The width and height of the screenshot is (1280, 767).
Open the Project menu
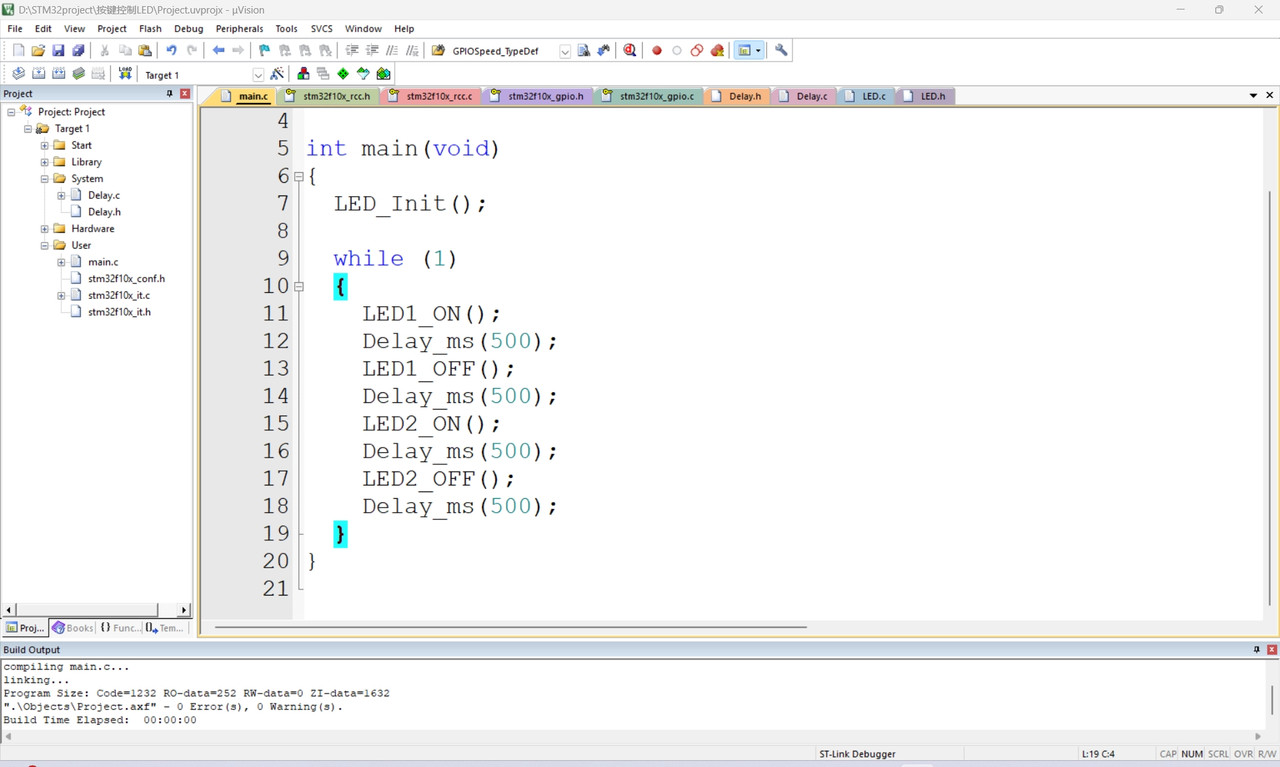(x=112, y=29)
